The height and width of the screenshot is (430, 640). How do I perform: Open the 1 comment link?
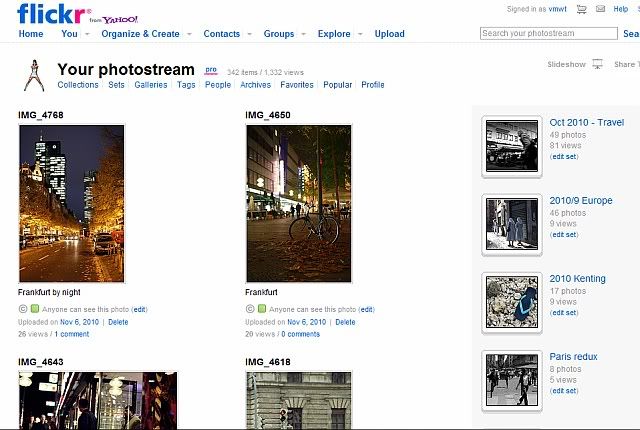coord(71,334)
